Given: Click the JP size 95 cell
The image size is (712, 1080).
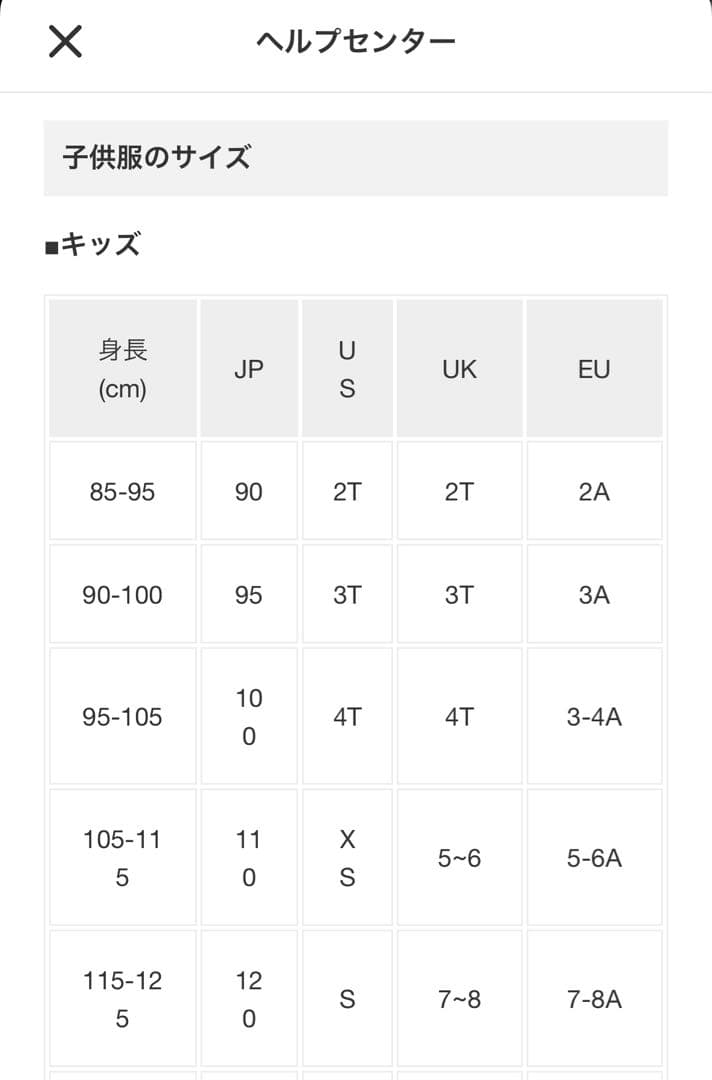Looking at the screenshot, I should [249, 595].
